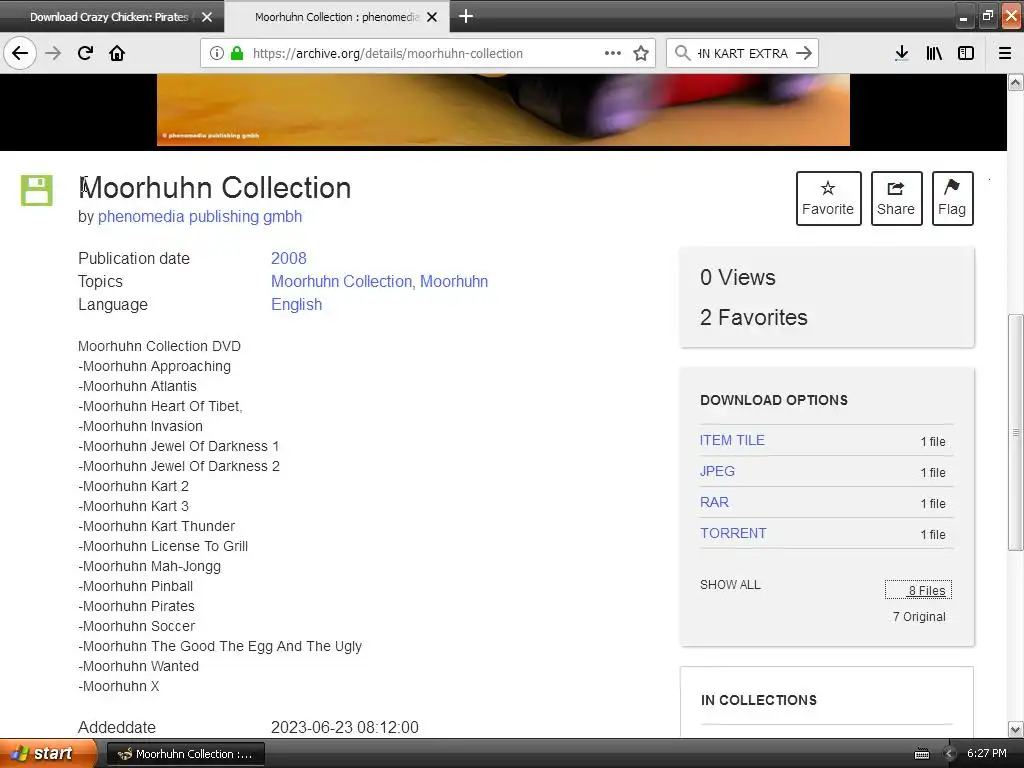Screen dimensions: 1024x768
Task: Go back with the browser Back arrow
Action: point(20,53)
